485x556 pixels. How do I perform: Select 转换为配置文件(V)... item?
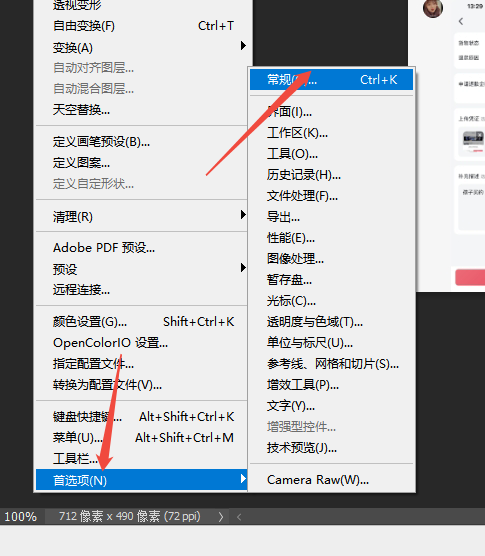pos(141,385)
